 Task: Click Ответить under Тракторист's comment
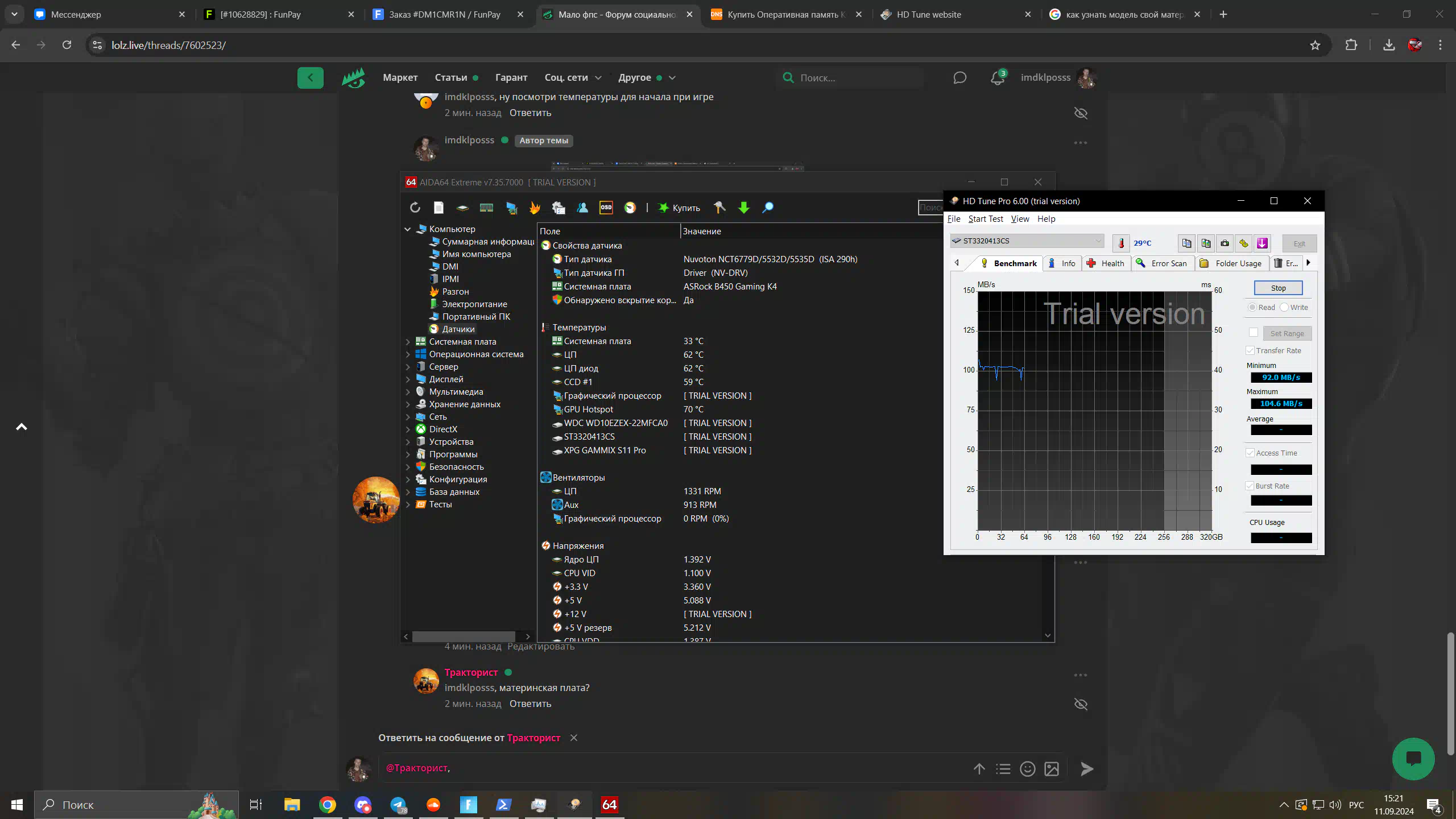pos(530,704)
